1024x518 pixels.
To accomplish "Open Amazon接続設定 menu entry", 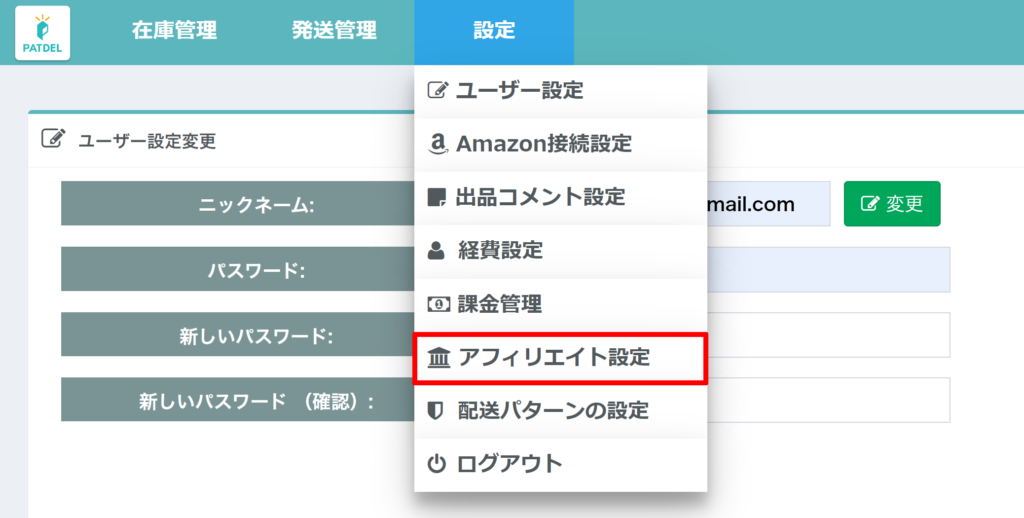I will click(x=543, y=144).
